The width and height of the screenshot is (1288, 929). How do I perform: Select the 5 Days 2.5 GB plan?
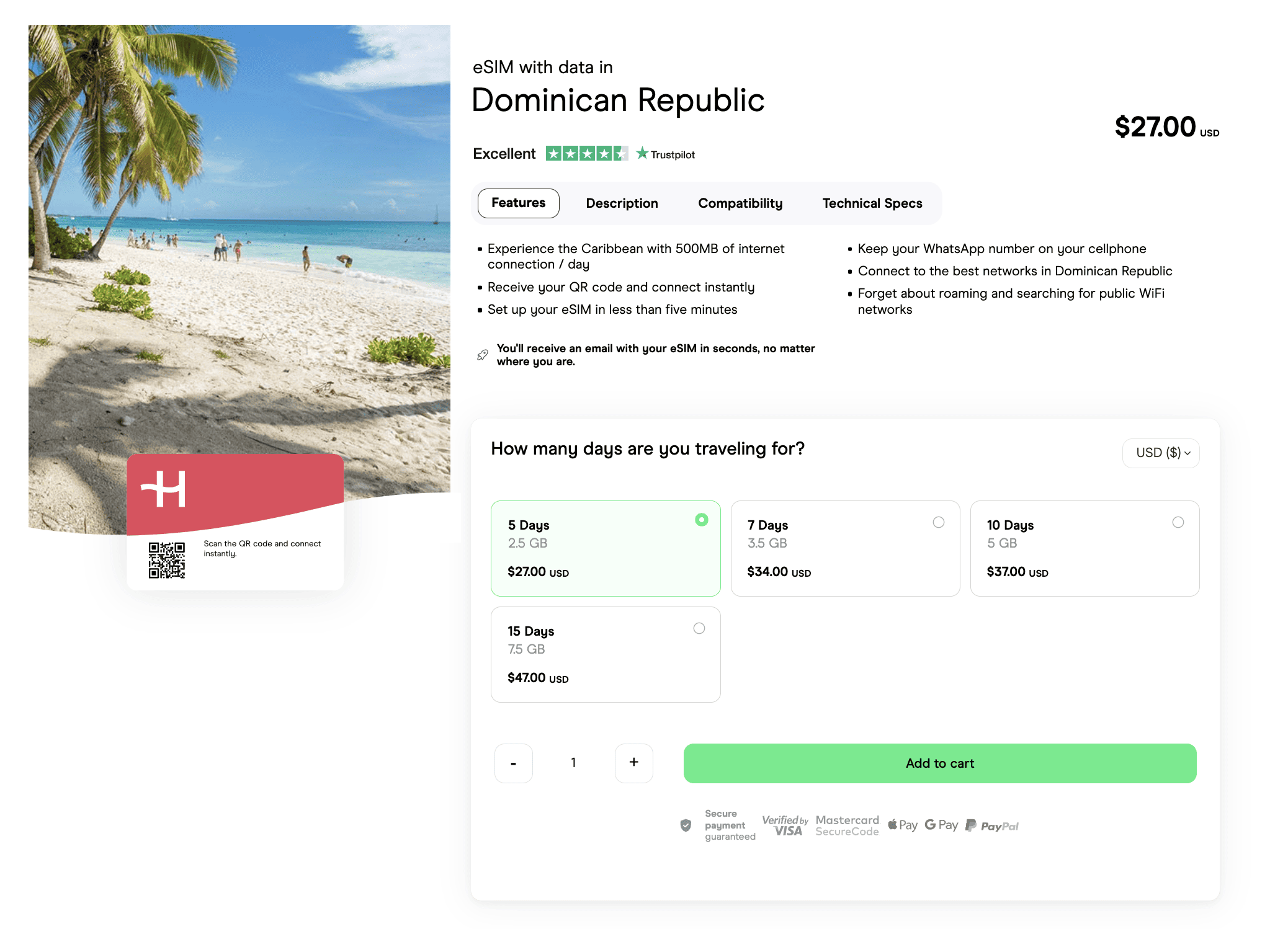[x=606, y=548]
